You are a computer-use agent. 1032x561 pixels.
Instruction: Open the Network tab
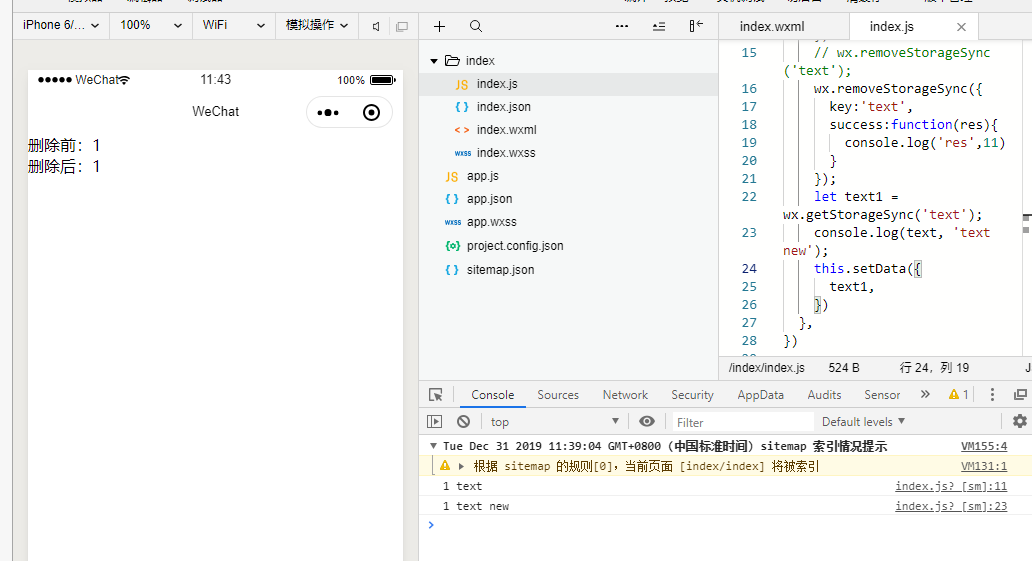(625, 394)
